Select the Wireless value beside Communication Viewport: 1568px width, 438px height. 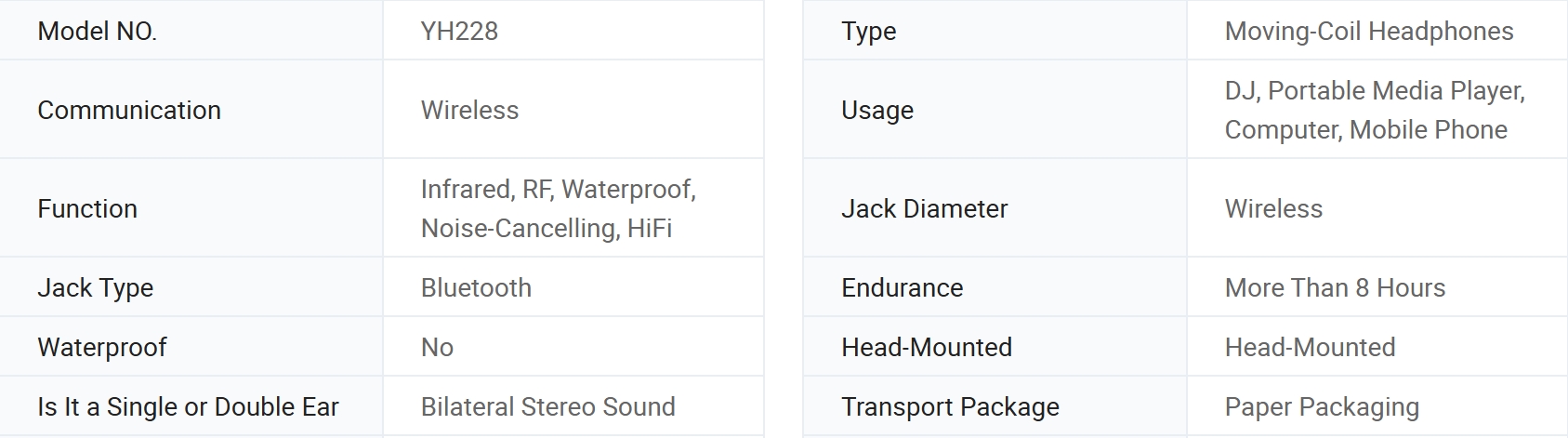coord(469,110)
